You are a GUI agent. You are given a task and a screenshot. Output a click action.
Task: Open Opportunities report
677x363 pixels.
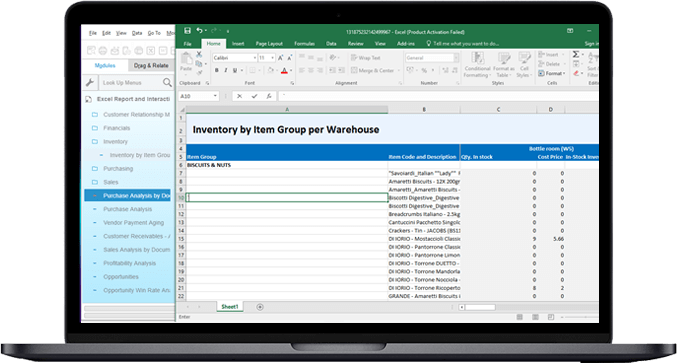tap(120, 277)
